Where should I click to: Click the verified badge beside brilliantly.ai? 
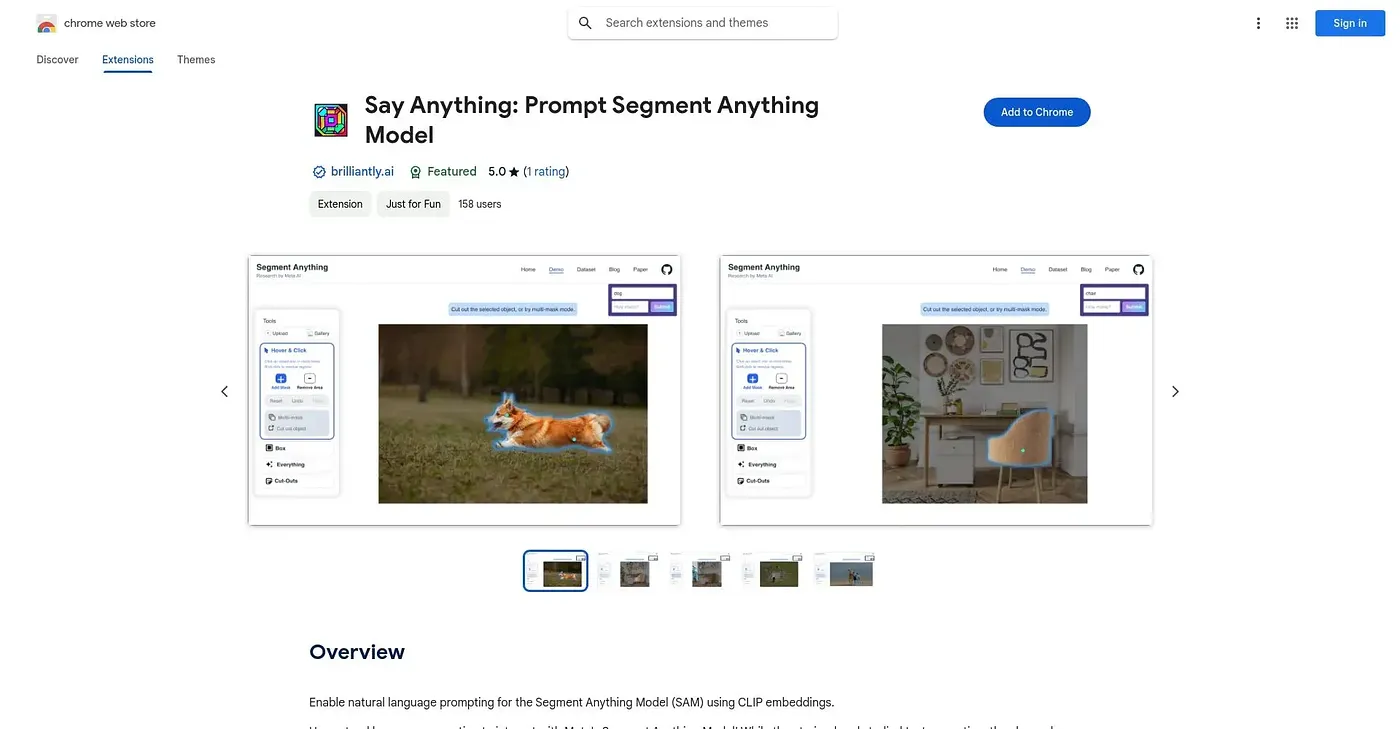pos(319,172)
